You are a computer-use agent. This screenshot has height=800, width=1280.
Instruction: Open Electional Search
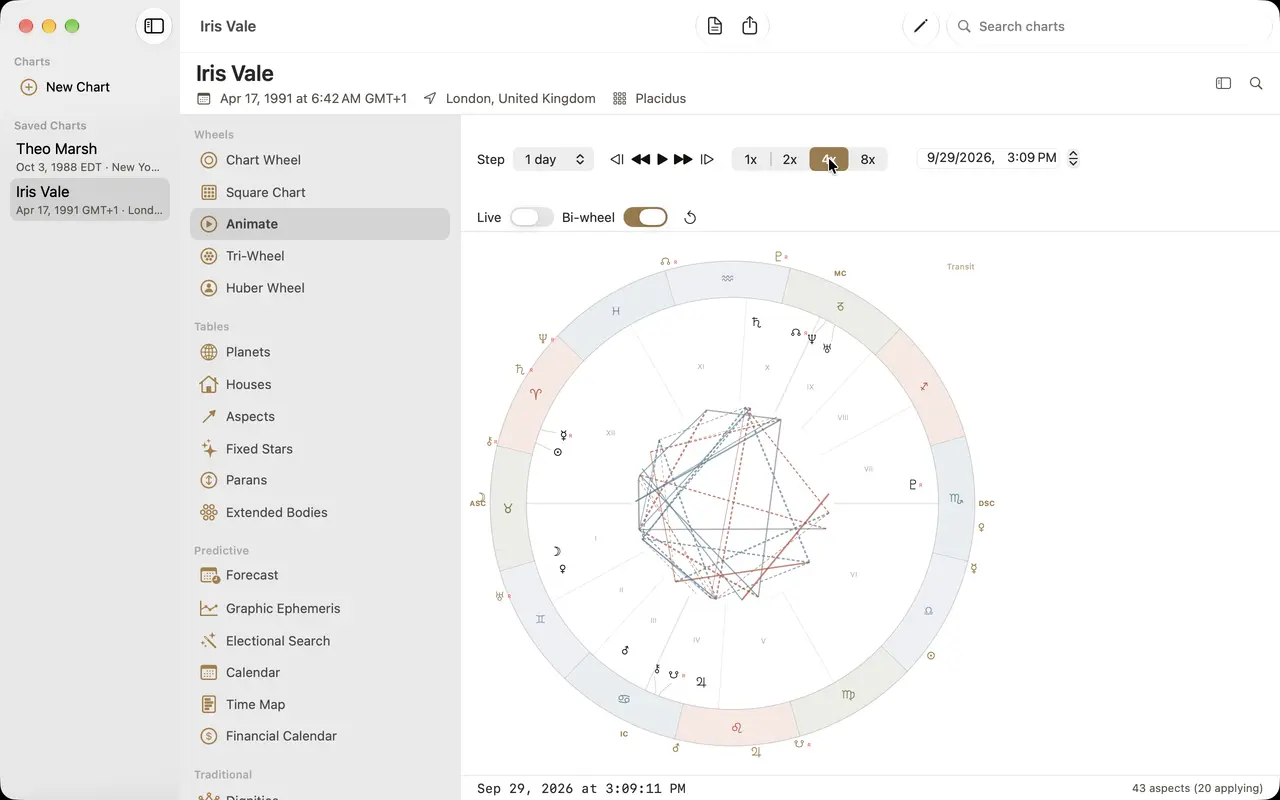tap(320, 641)
